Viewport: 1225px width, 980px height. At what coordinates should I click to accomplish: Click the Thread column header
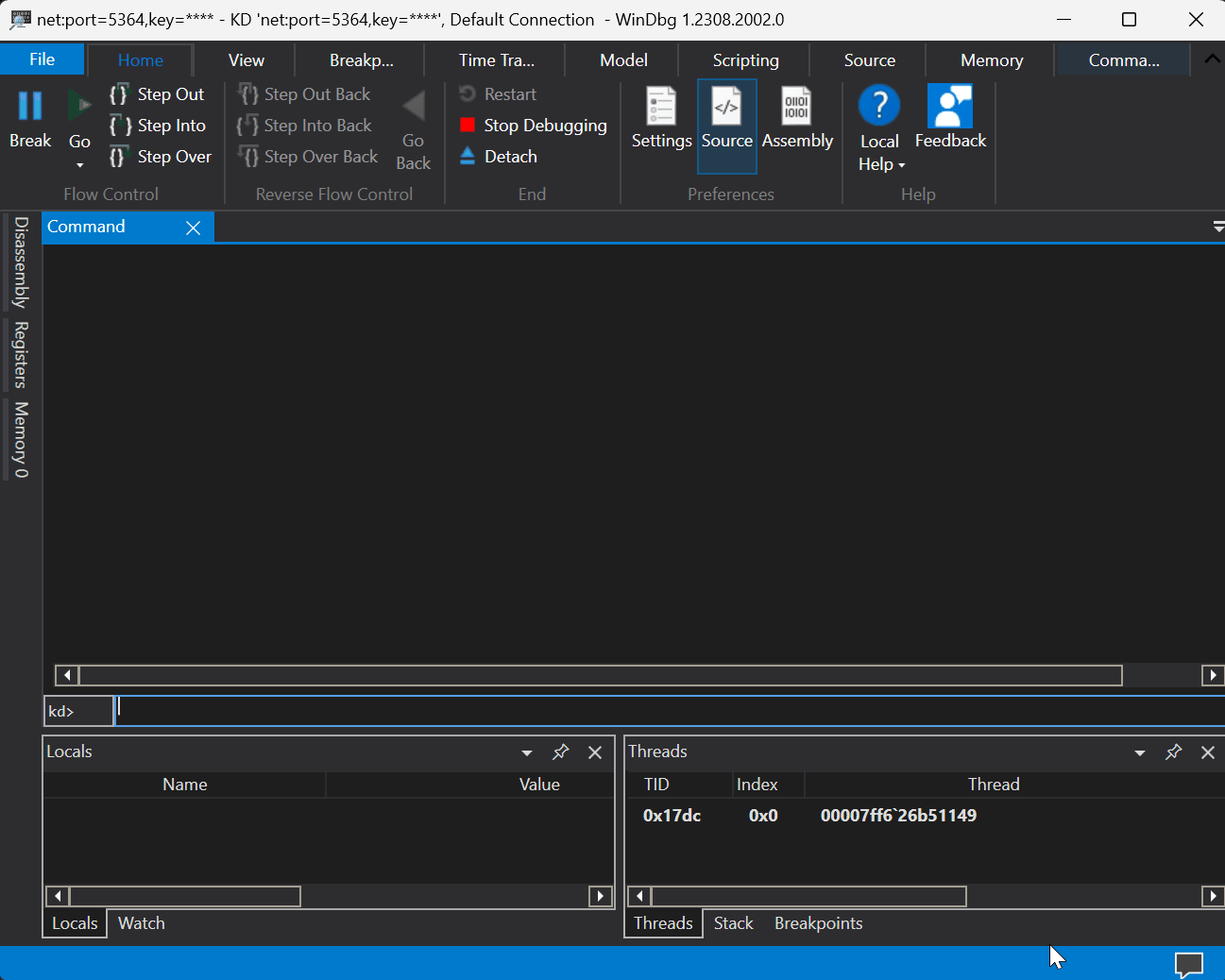pyautogui.click(x=994, y=785)
